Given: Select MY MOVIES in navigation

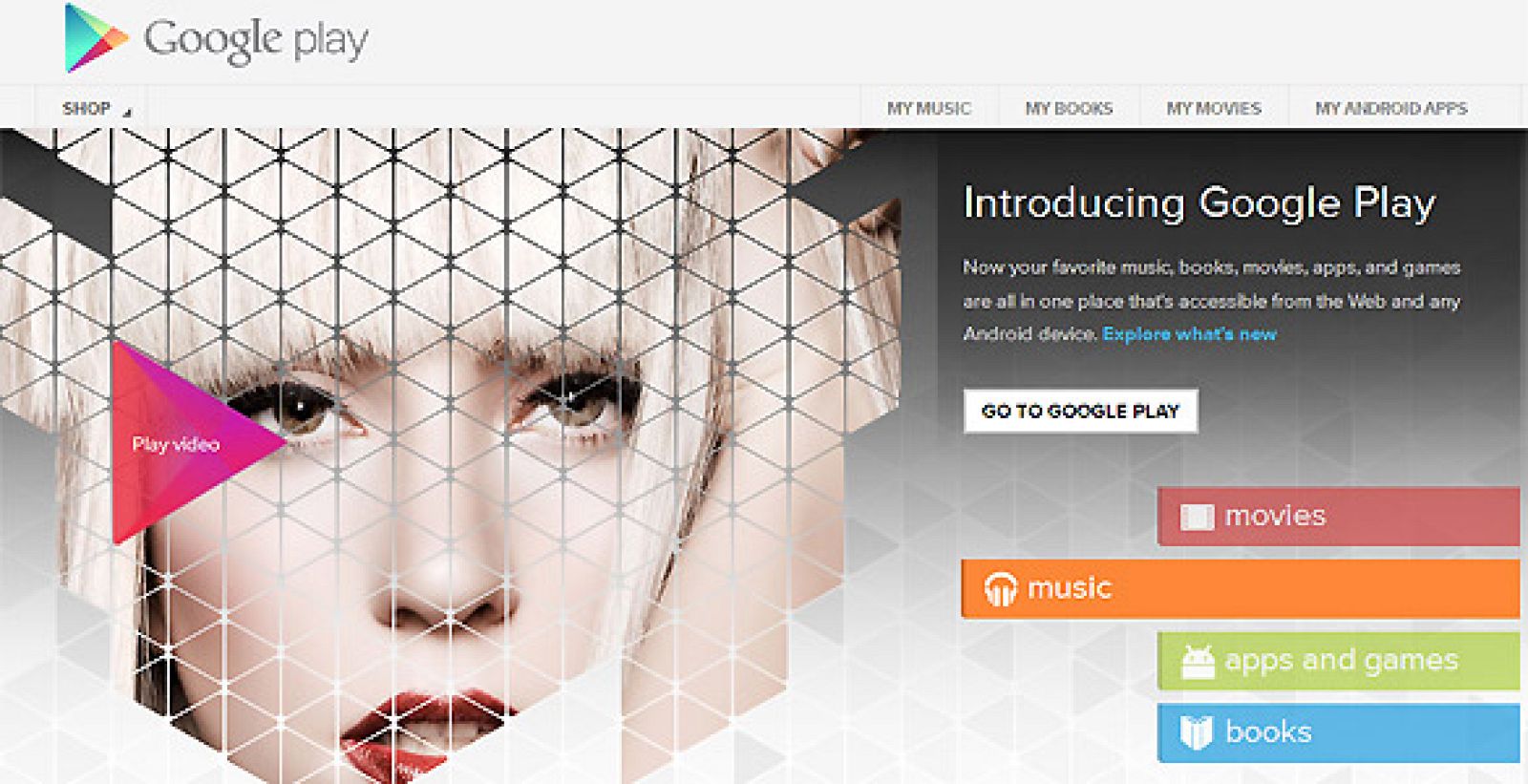Looking at the screenshot, I should pyautogui.click(x=1214, y=108).
